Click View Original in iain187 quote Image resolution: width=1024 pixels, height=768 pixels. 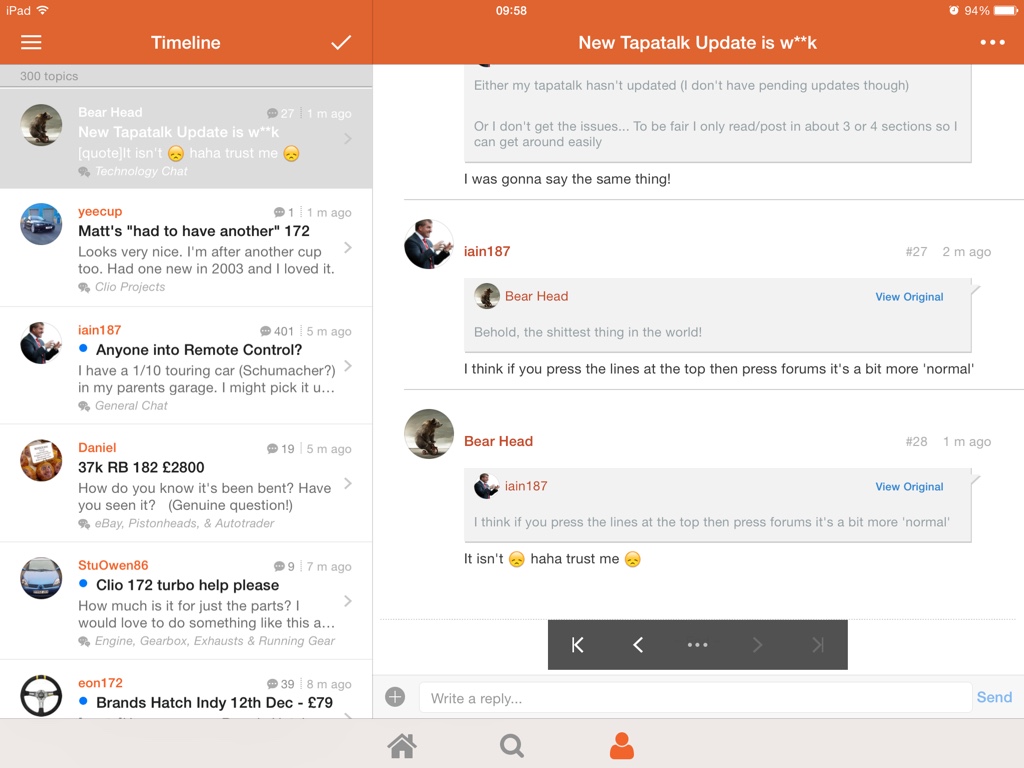909,487
